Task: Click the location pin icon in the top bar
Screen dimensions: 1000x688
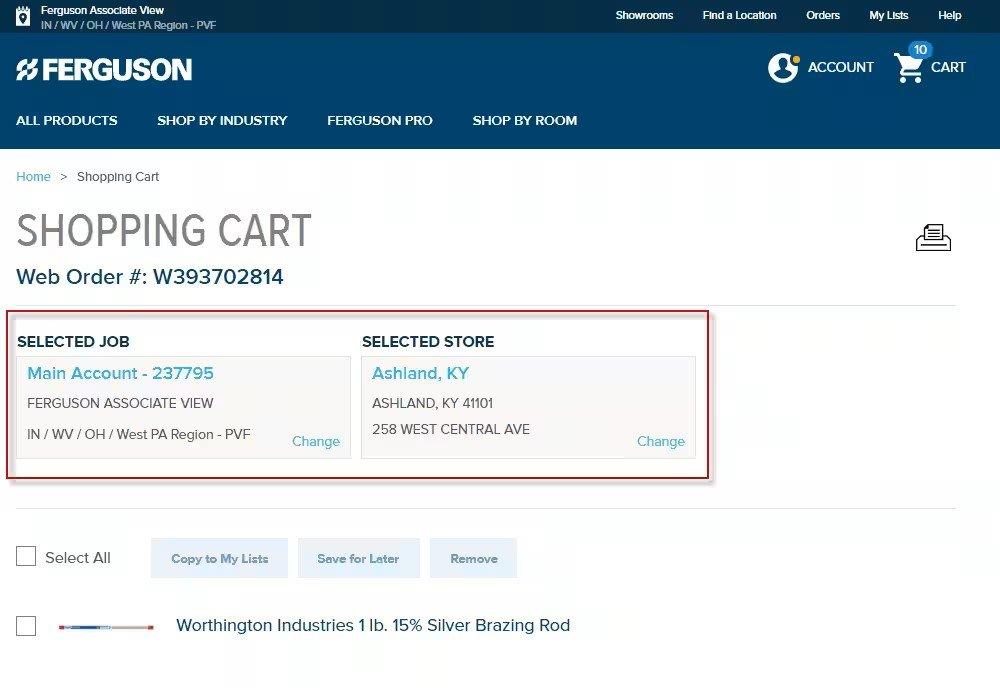Action: (x=23, y=17)
